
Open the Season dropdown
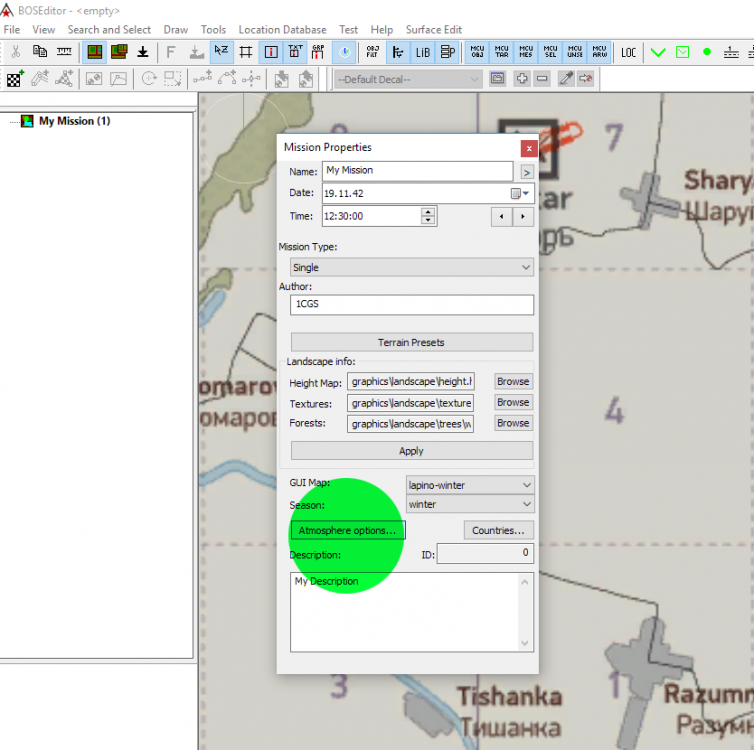470,505
